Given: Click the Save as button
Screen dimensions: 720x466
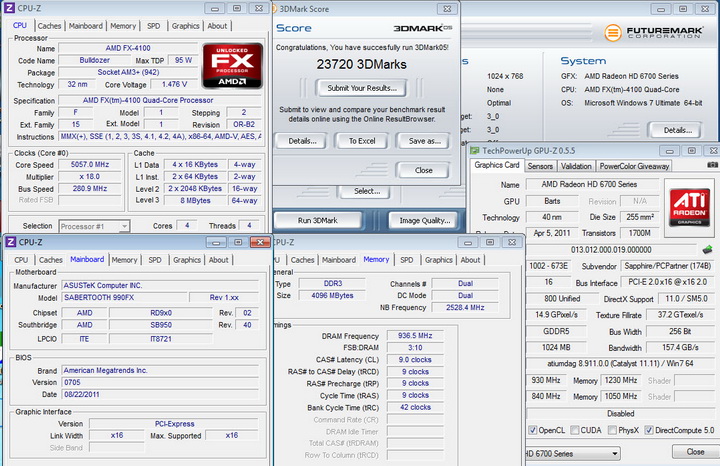Looking at the screenshot, I should [424, 141].
